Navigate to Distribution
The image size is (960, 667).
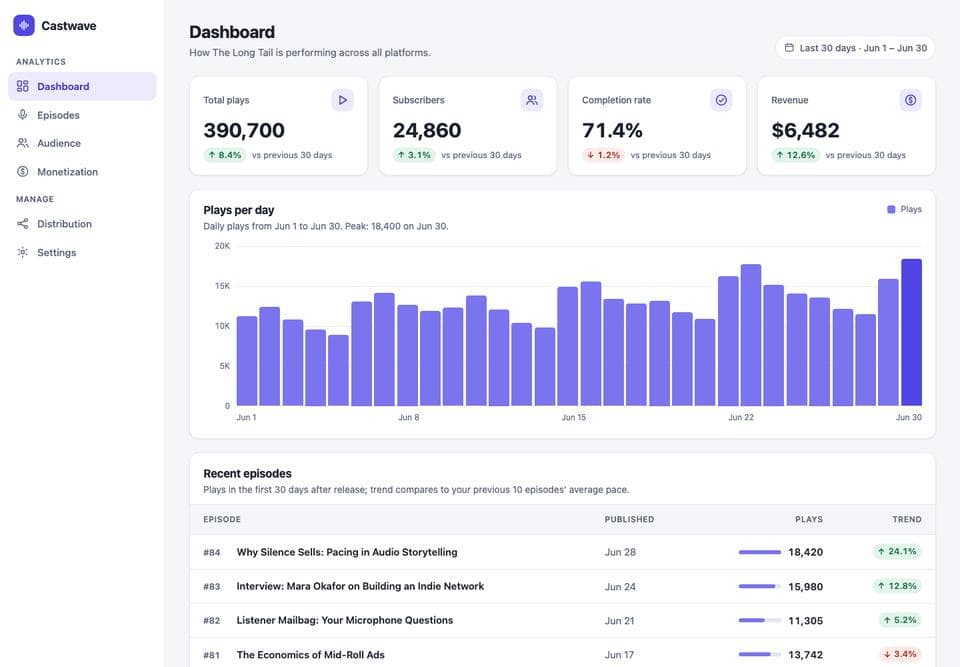click(x=82, y=224)
